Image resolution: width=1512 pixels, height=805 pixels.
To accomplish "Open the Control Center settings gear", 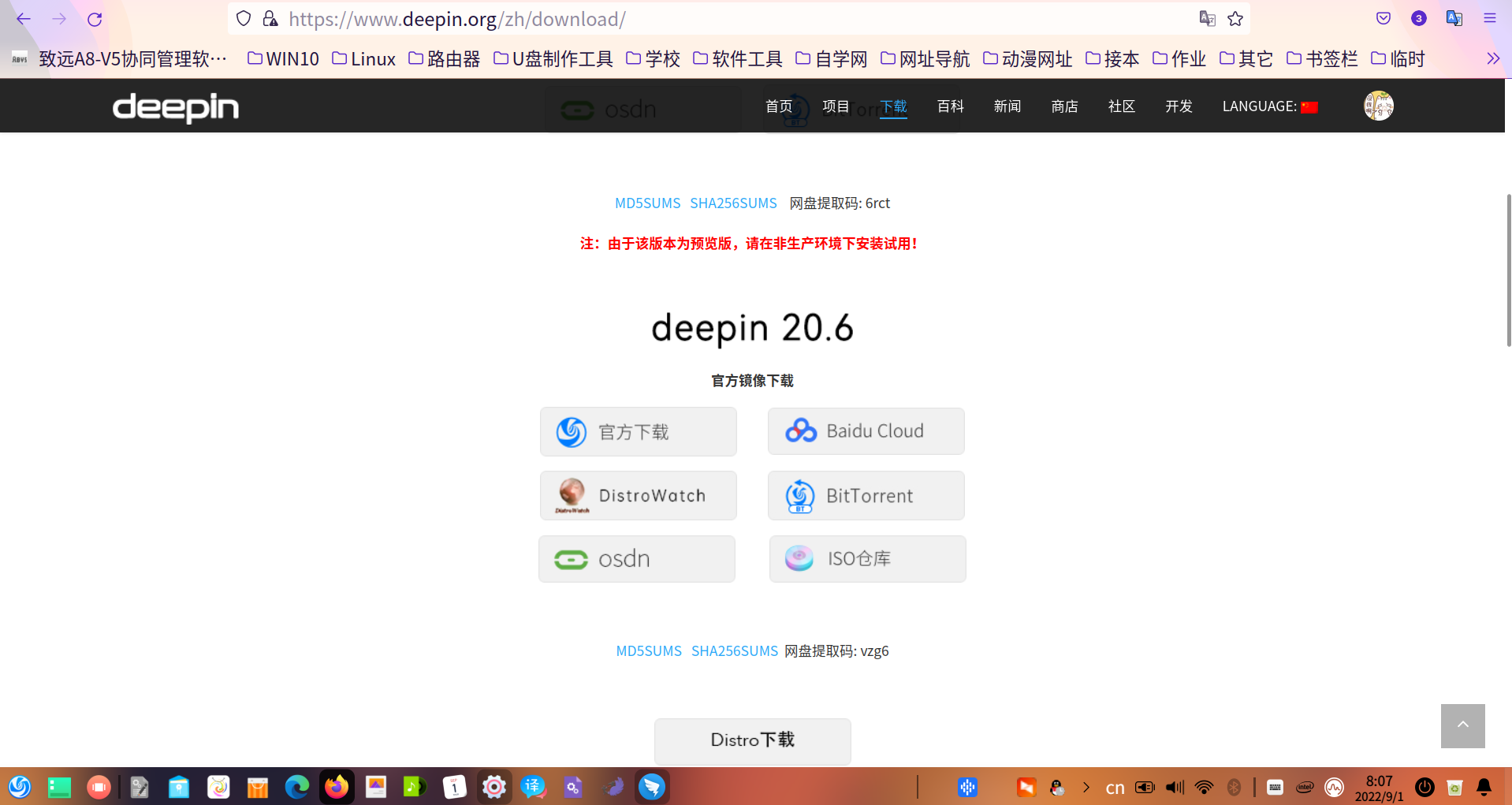I will [x=494, y=787].
